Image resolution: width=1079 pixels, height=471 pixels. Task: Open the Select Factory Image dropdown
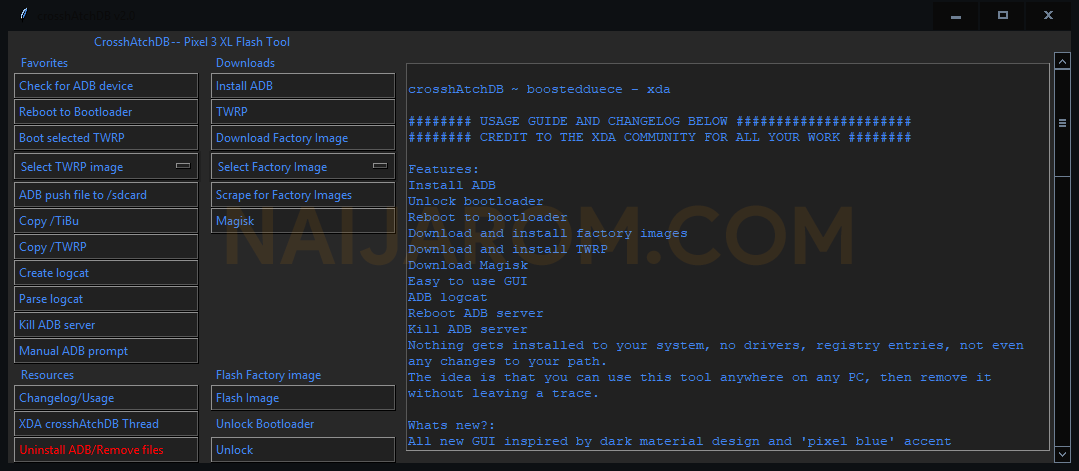(x=303, y=167)
